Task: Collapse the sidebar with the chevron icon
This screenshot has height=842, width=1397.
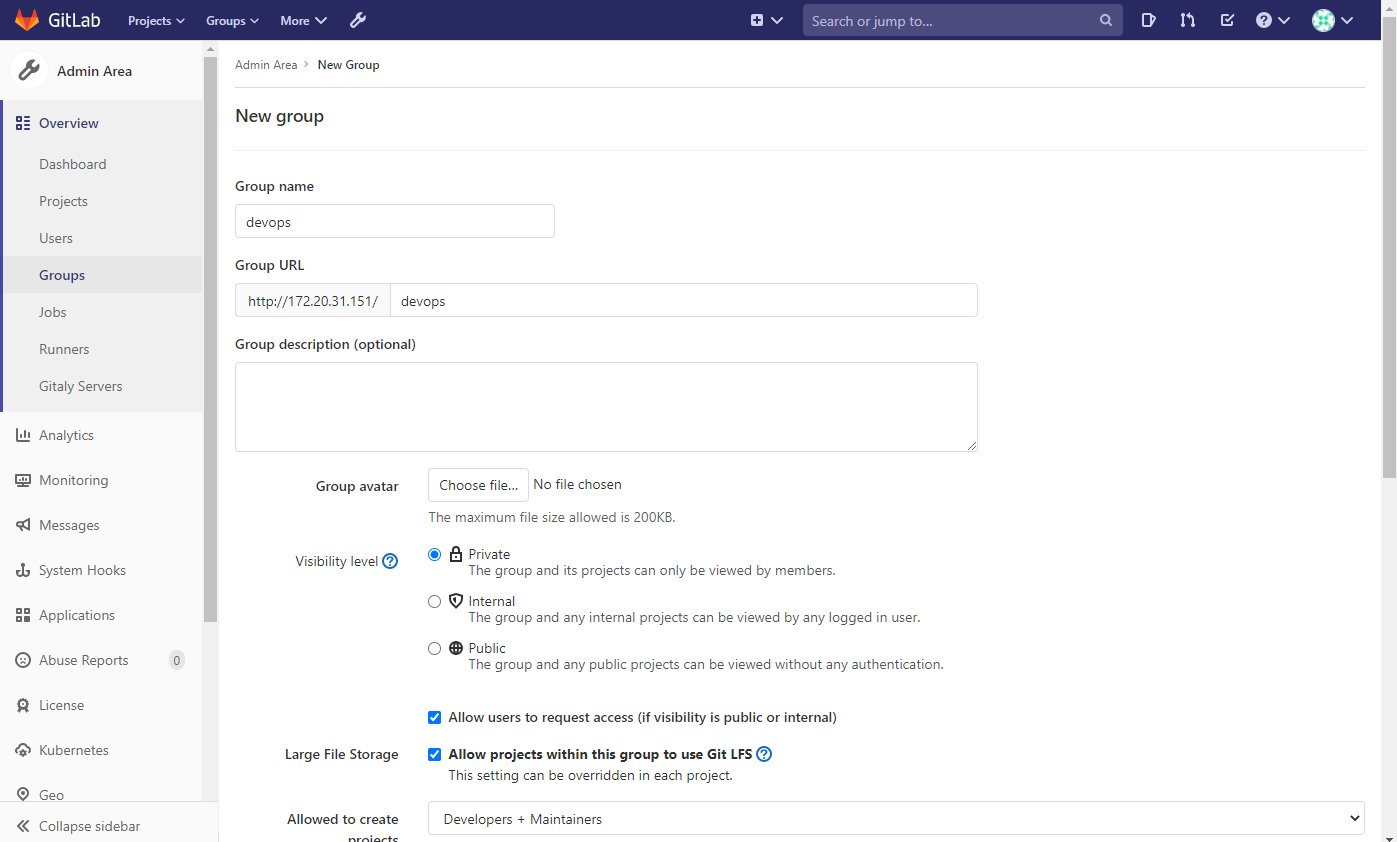Action: tap(22, 826)
